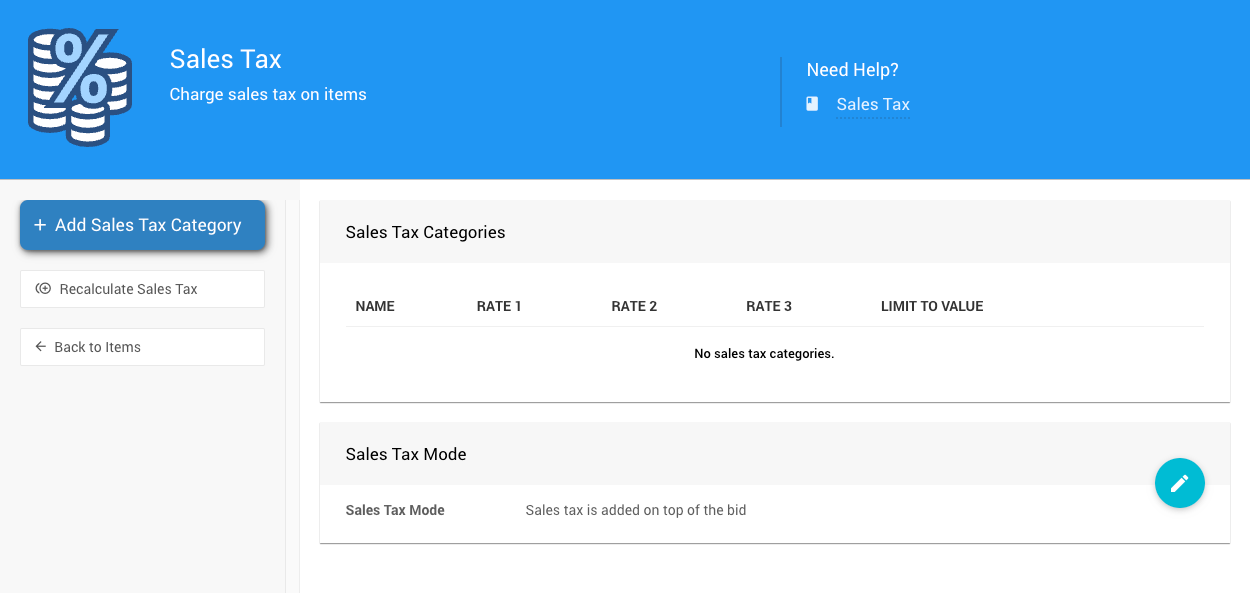Click the 'Need Help?' heading
The image size is (1250, 593).
coord(852,70)
